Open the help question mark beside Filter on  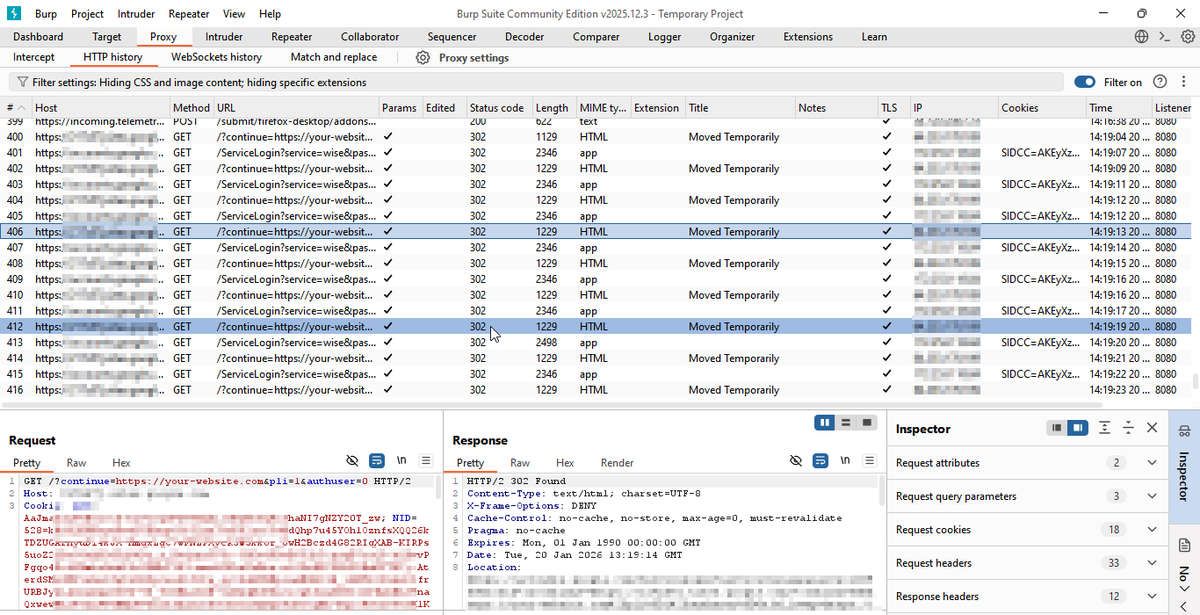(x=1160, y=82)
